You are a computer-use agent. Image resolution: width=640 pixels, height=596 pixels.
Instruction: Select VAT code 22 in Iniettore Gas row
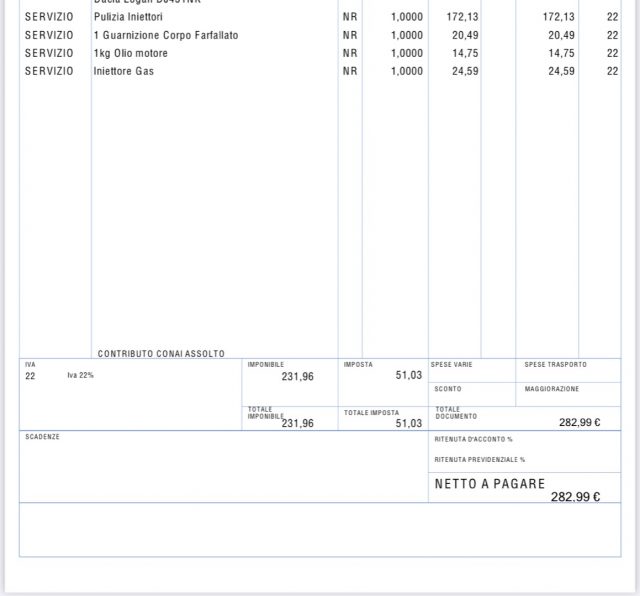[x=612, y=71]
